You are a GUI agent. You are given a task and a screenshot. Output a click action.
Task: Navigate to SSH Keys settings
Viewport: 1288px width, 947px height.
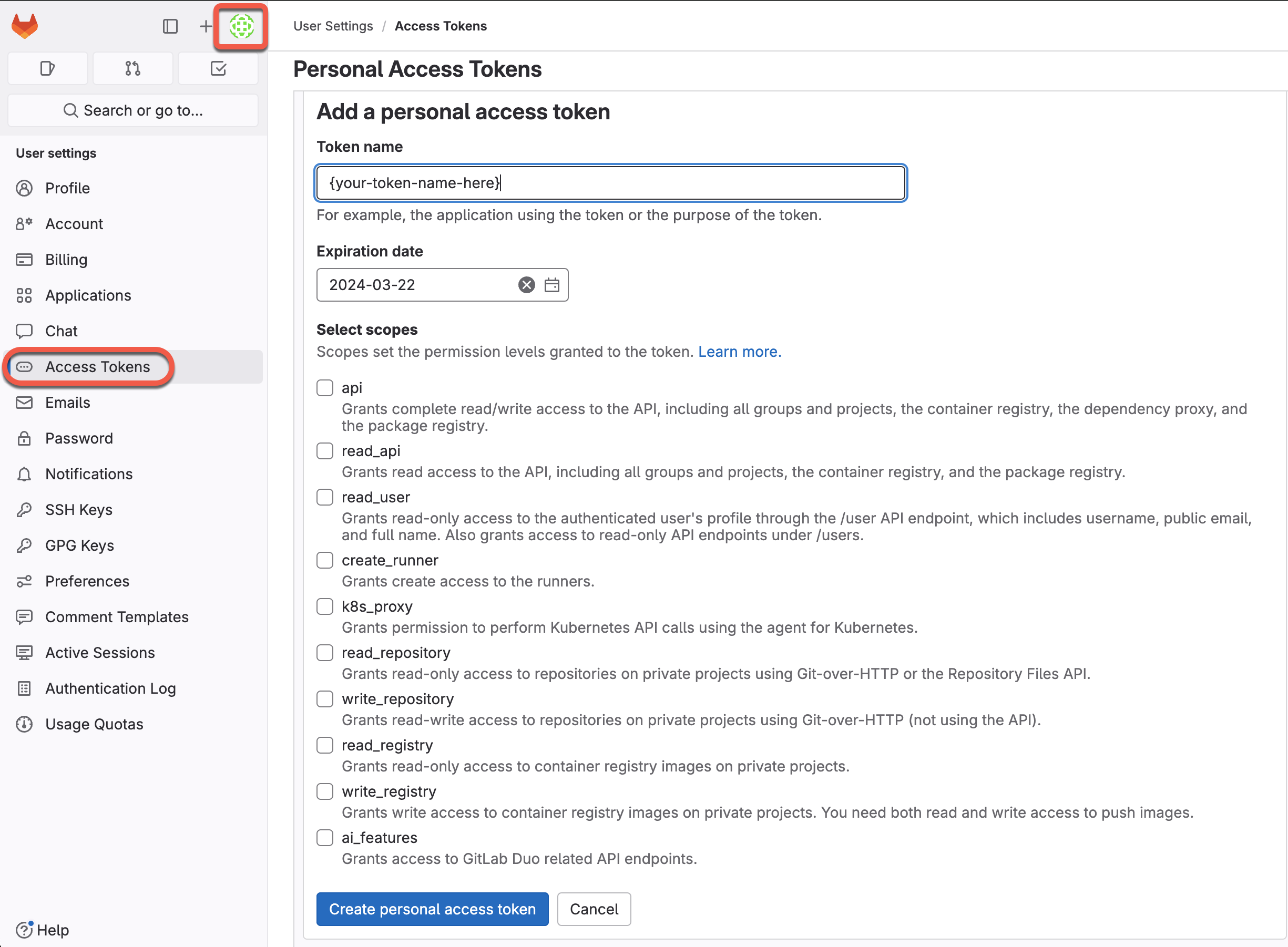(x=79, y=509)
